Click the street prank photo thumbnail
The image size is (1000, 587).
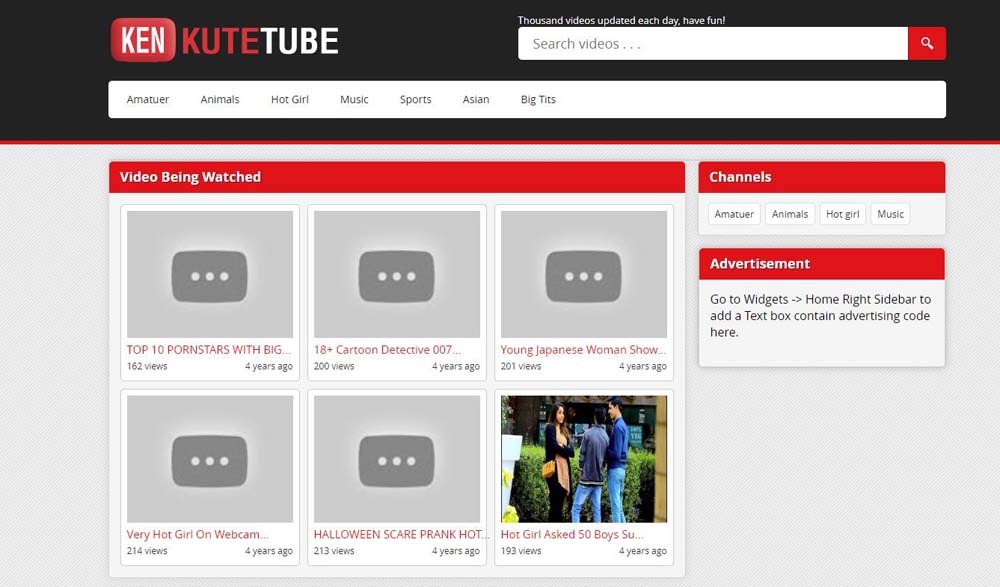pos(584,459)
